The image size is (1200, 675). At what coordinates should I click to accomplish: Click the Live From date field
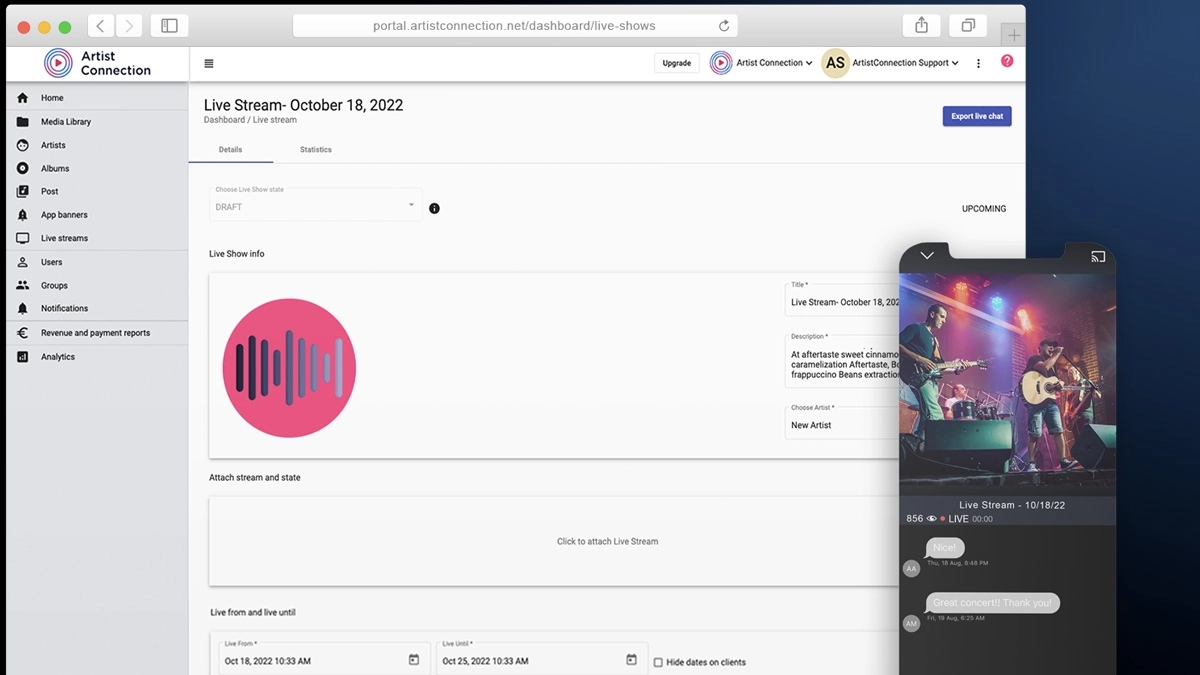coord(324,657)
